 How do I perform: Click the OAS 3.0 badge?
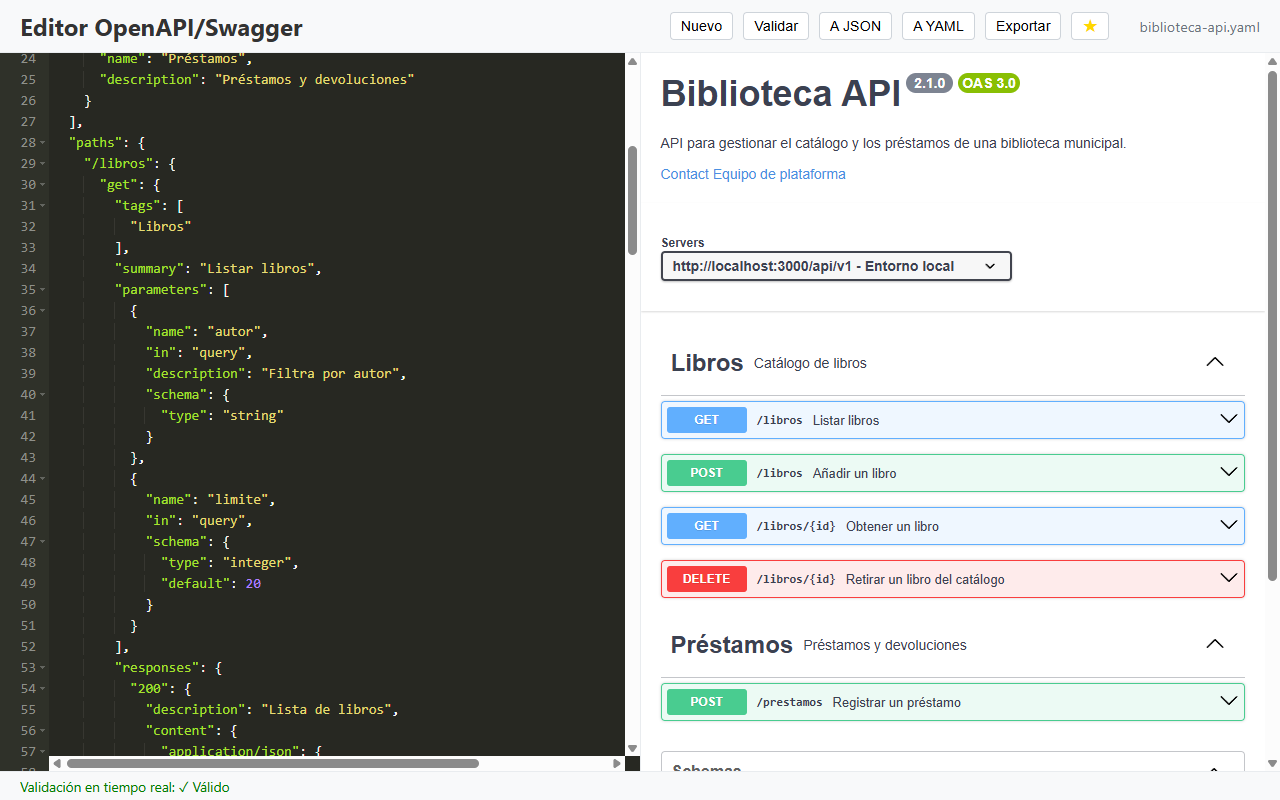pyautogui.click(x=989, y=83)
